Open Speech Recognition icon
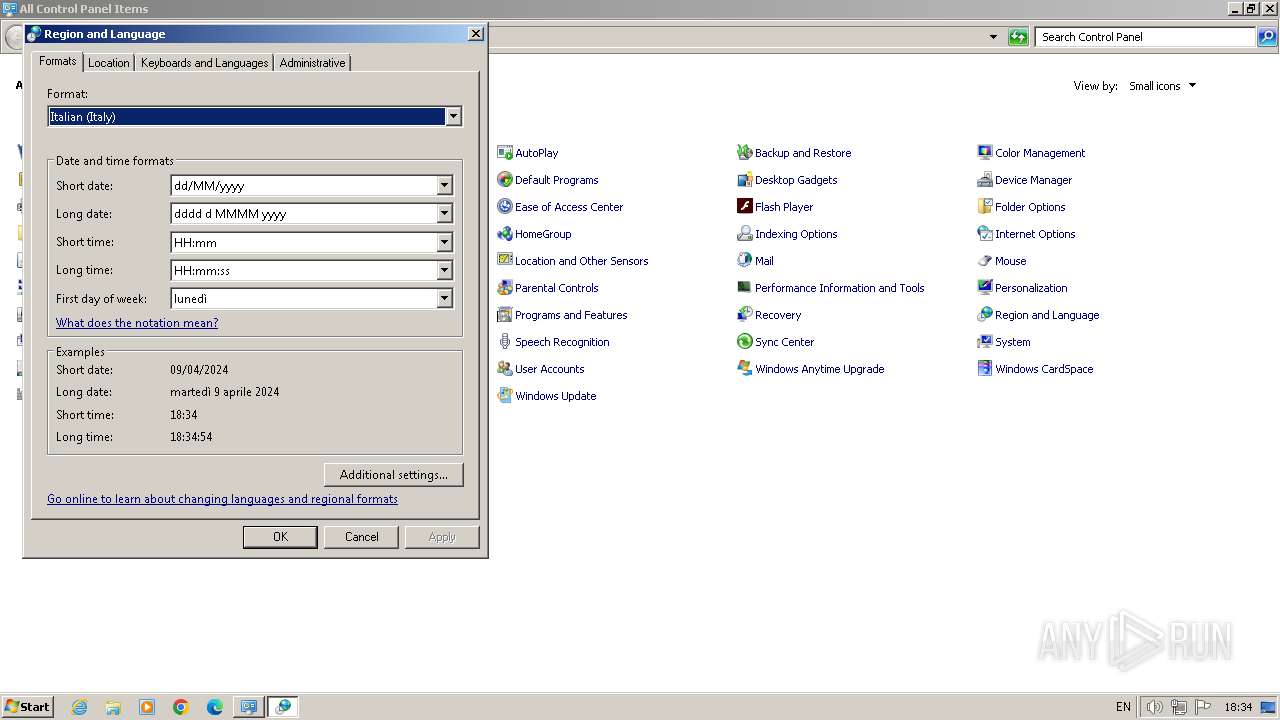This screenshot has height=720, width=1280. (553, 342)
